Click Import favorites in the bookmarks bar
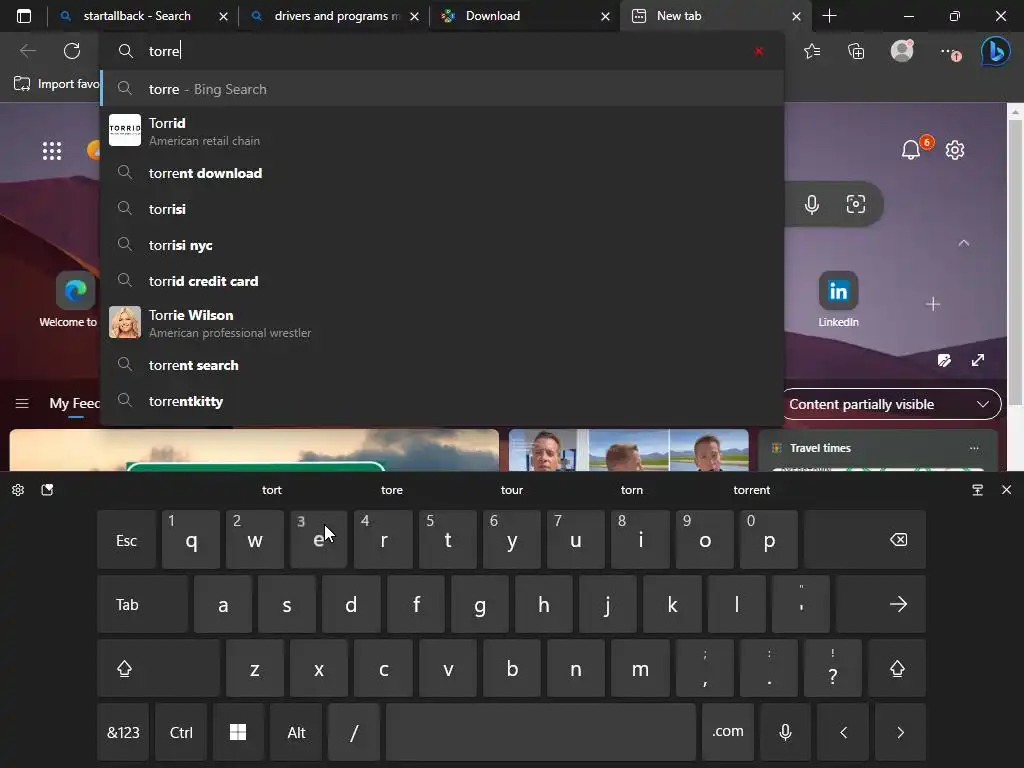The image size is (1024, 768). pyautogui.click(x=57, y=84)
